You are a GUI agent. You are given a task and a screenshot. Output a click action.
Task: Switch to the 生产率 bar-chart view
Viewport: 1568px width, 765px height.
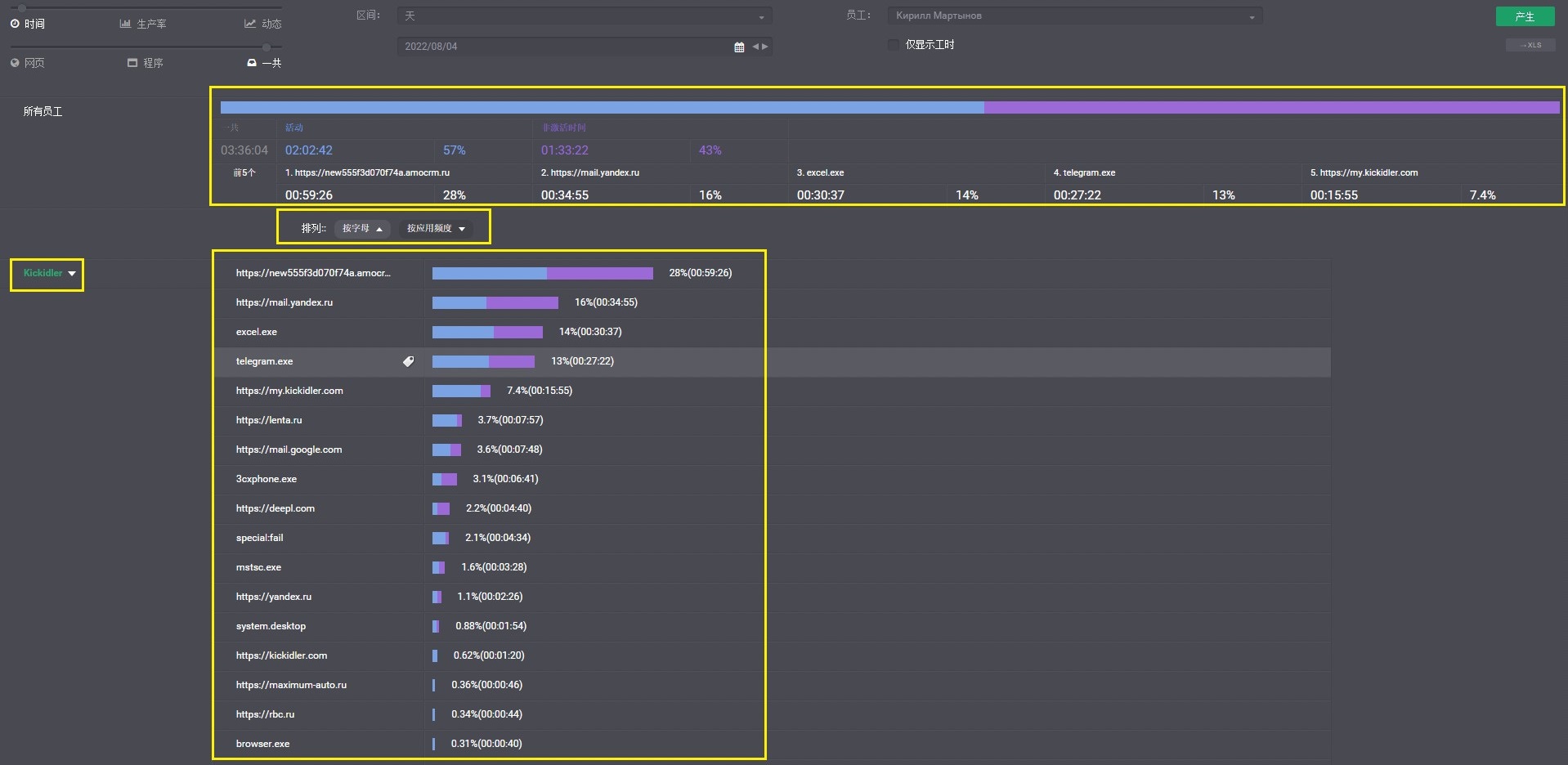tap(143, 24)
